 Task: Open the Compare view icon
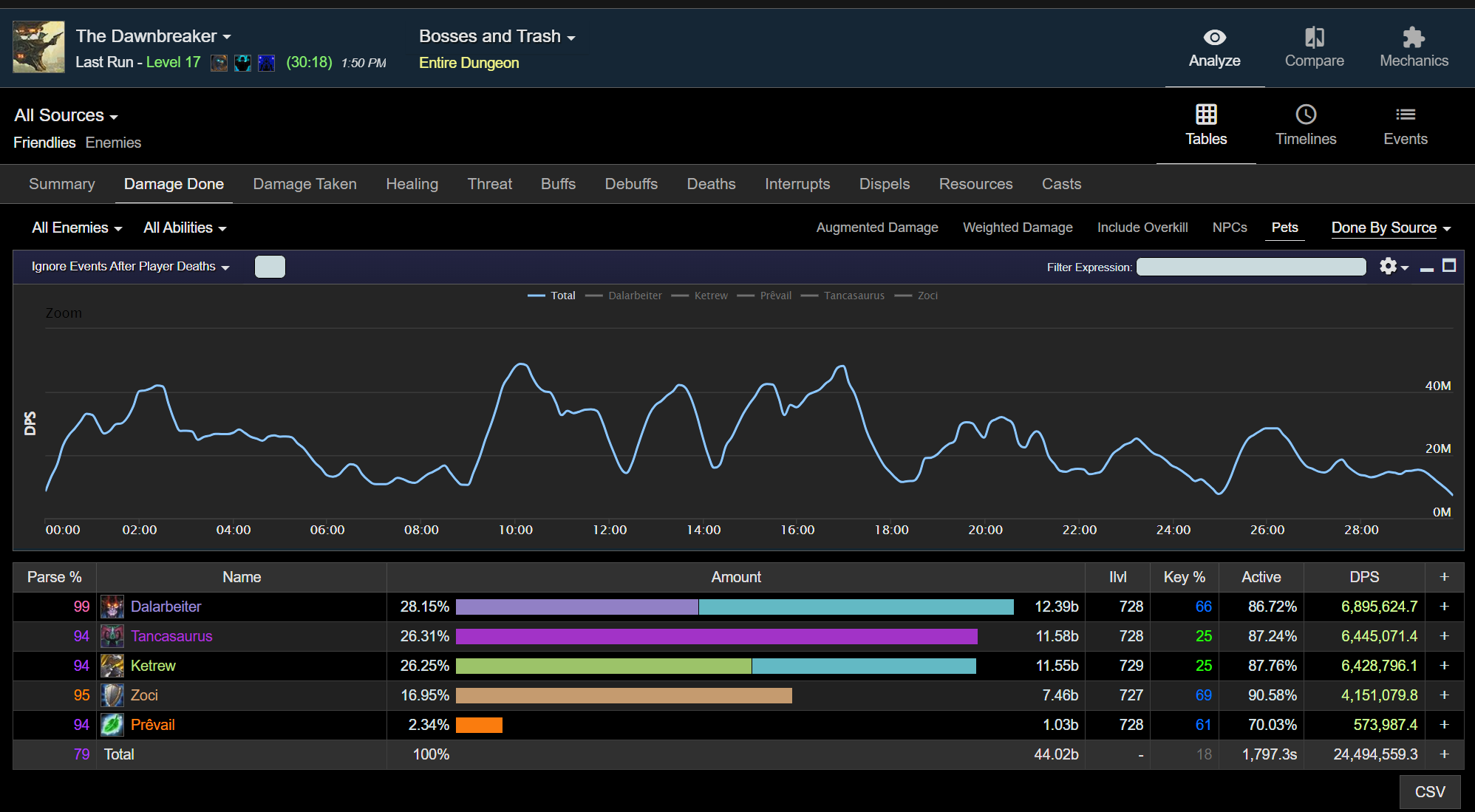pos(1314,38)
